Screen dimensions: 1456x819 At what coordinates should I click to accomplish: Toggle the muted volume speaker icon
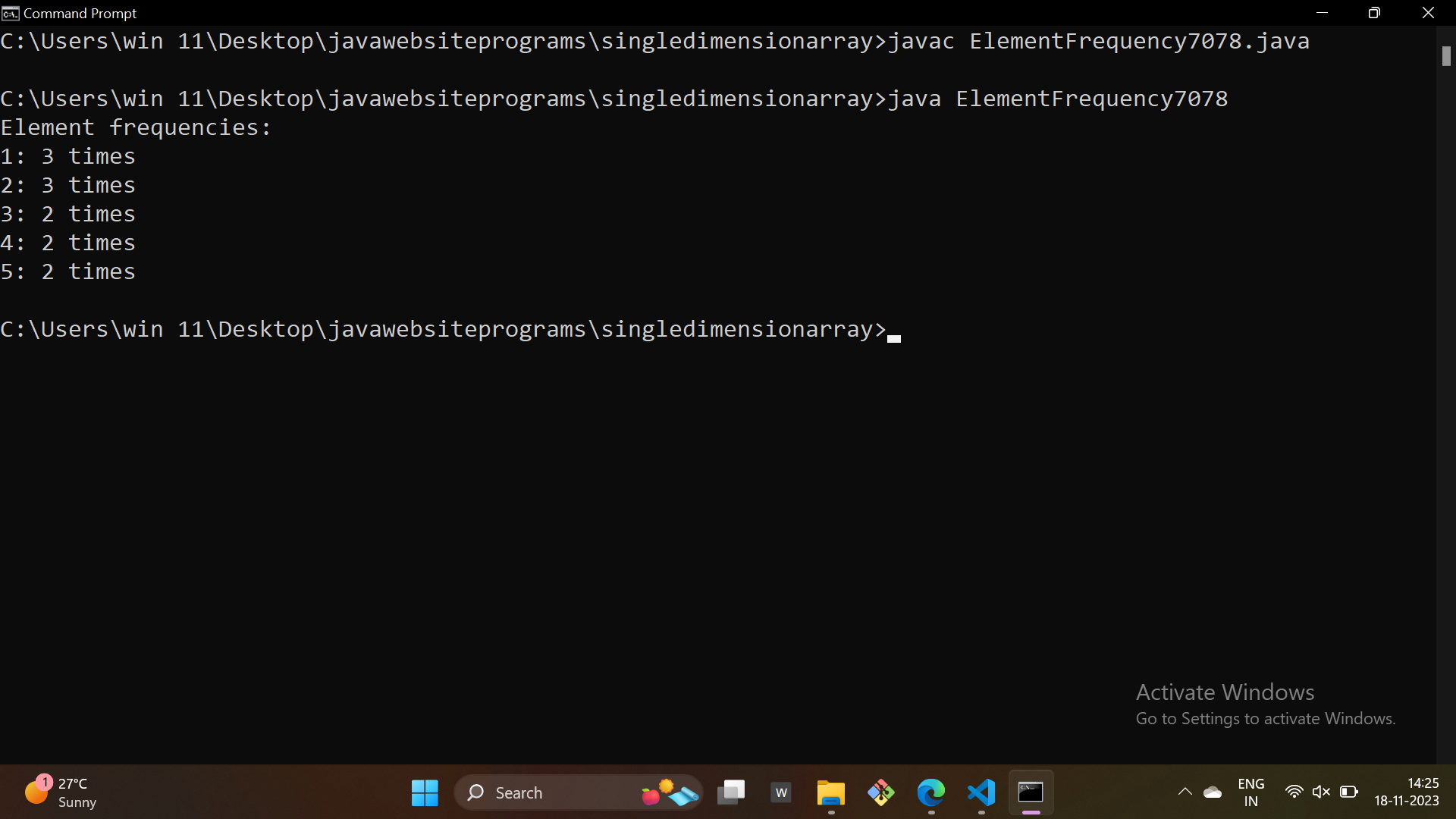point(1321,792)
